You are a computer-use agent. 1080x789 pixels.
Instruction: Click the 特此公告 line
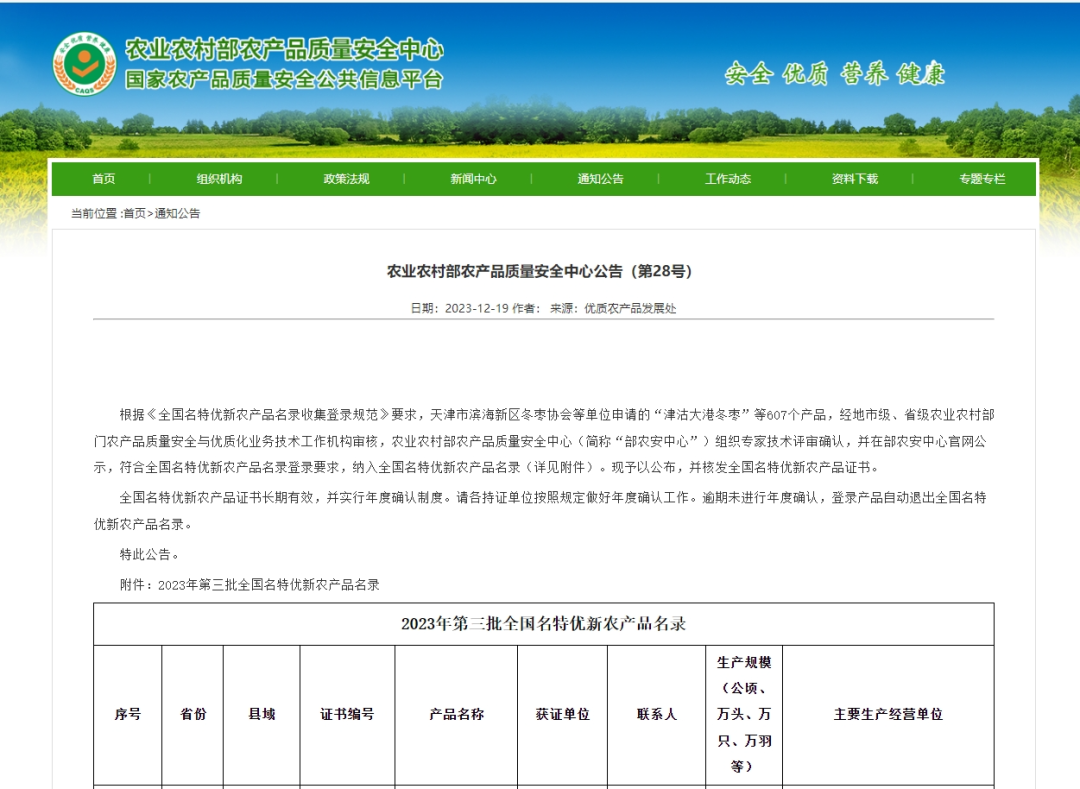[149, 555]
